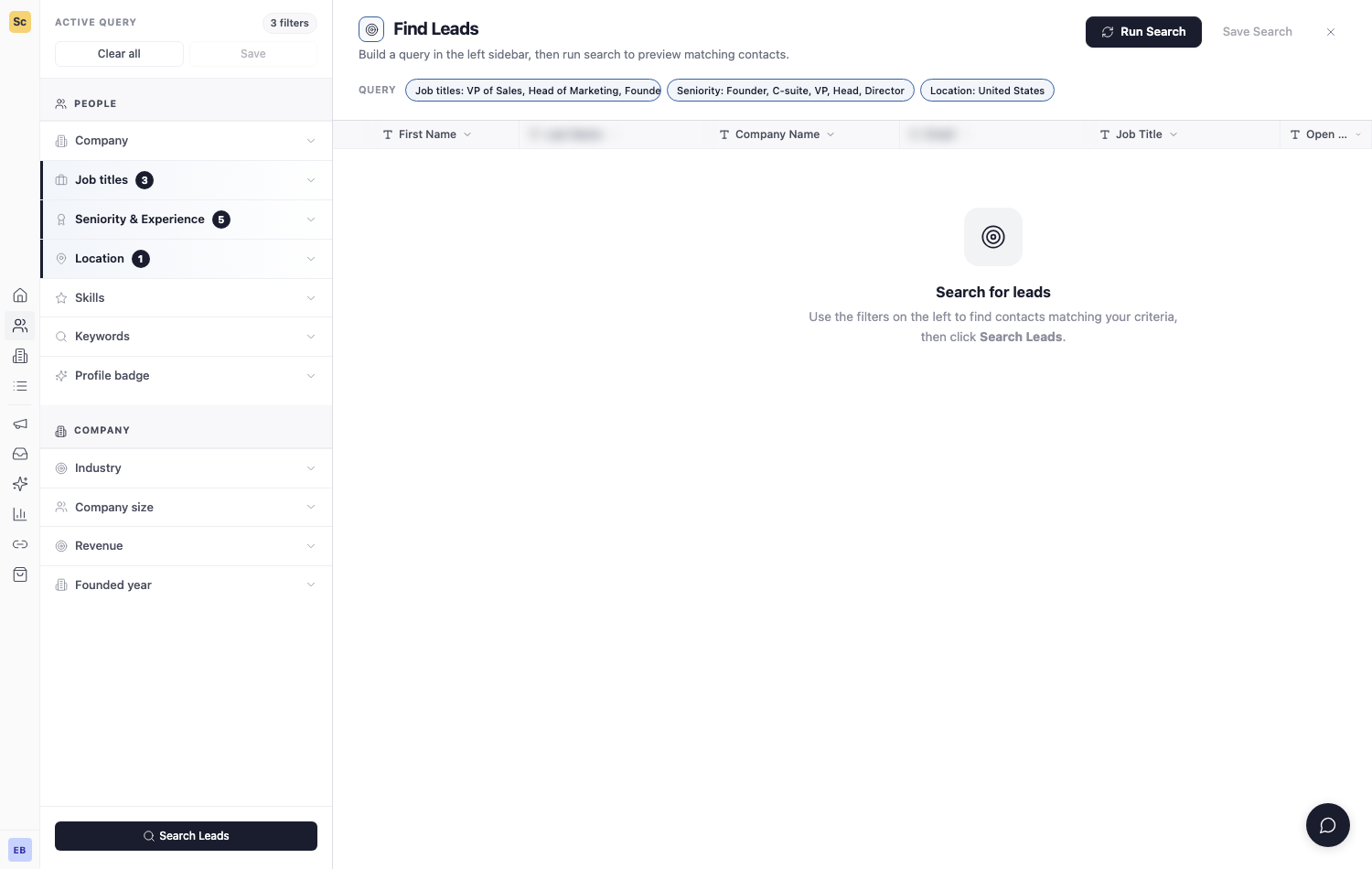Screen dimensions: 1372x869
Task: Open the Company Name column menu
Action: point(831,134)
